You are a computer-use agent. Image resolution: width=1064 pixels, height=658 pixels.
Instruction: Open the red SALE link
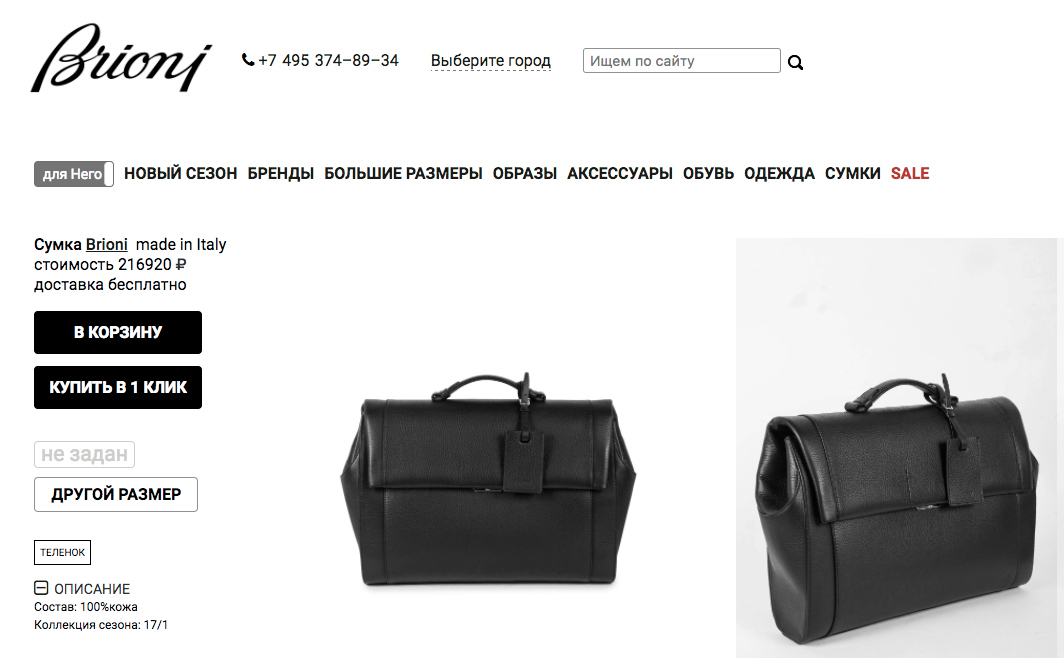pos(910,174)
